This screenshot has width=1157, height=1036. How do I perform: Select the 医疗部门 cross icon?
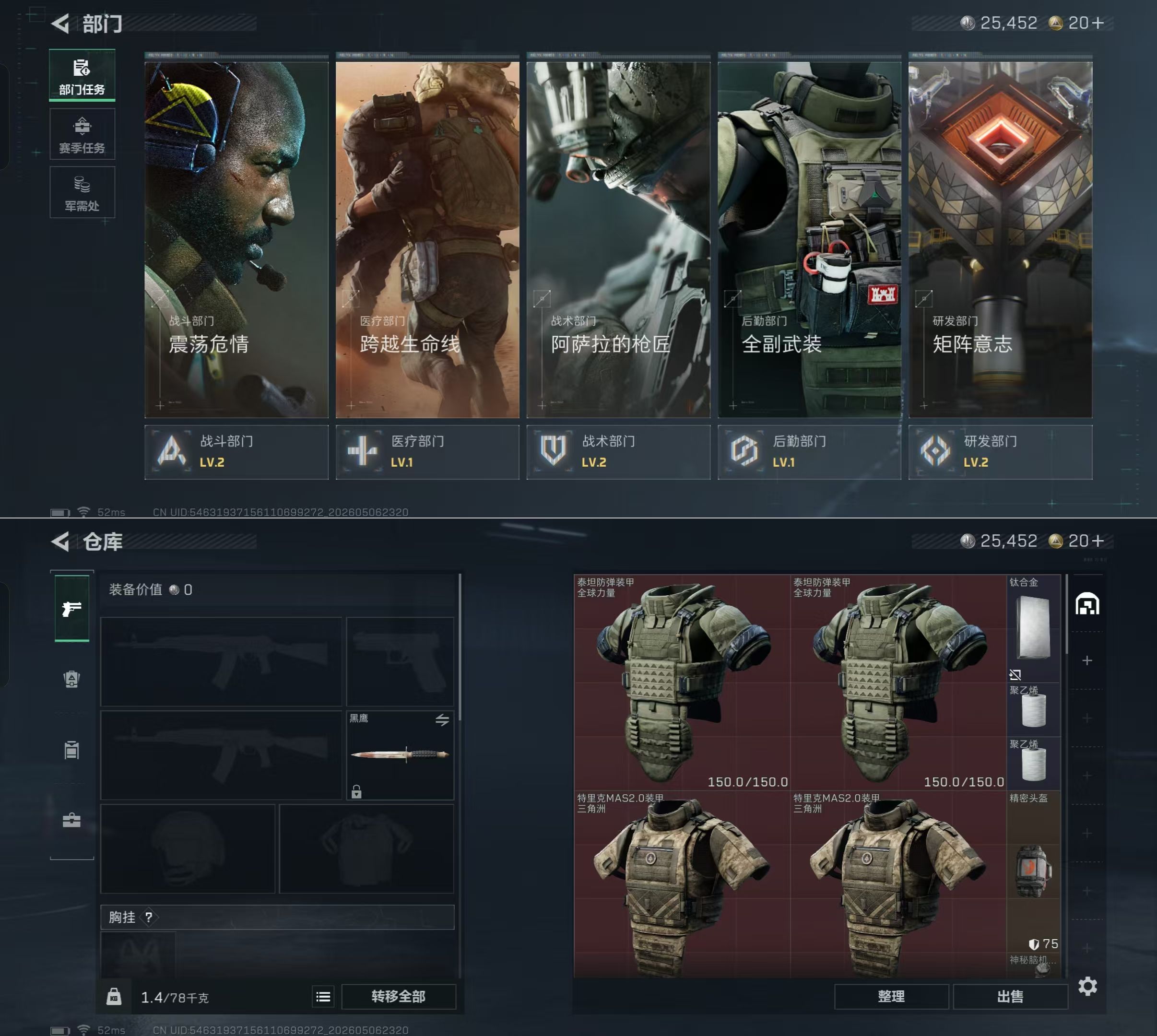point(363,451)
